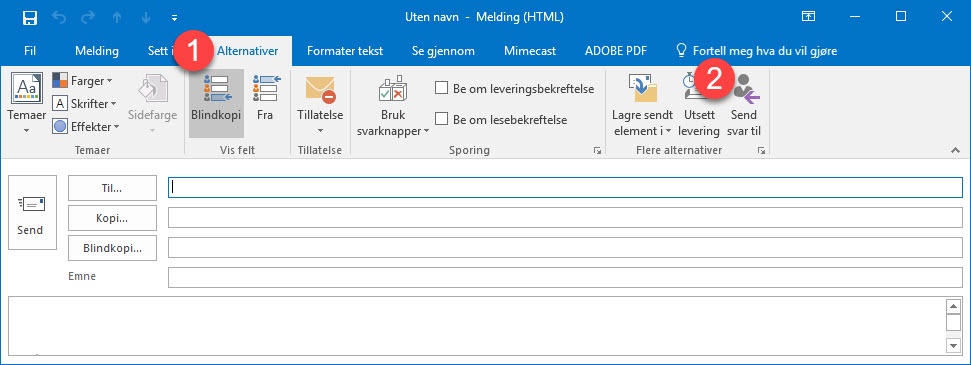Toggle the Blindkopi field button in ribbon

click(216, 103)
